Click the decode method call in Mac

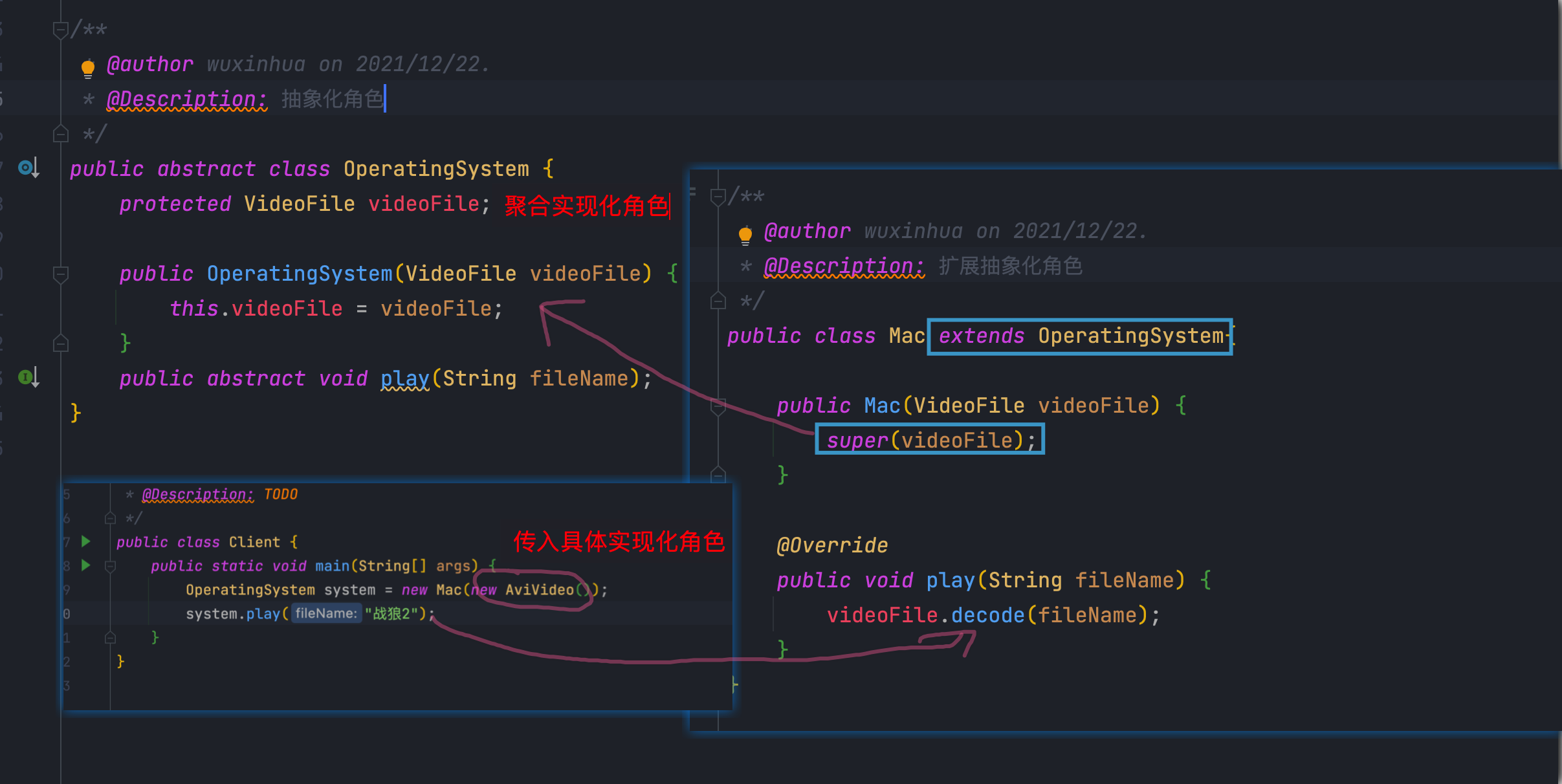click(987, 615)
